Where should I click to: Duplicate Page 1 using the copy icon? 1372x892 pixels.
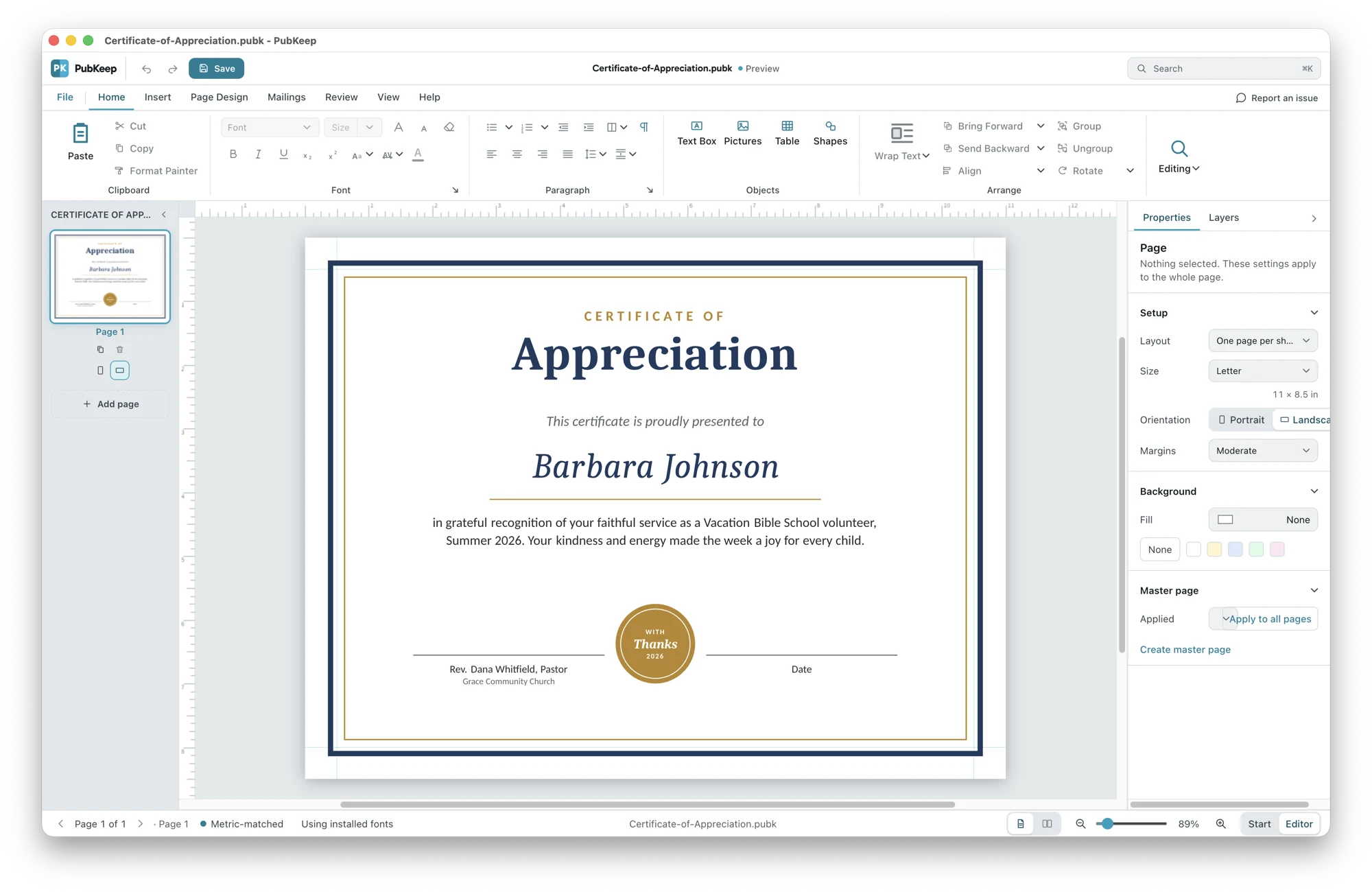pyautogui.click(x=100, y=349)
